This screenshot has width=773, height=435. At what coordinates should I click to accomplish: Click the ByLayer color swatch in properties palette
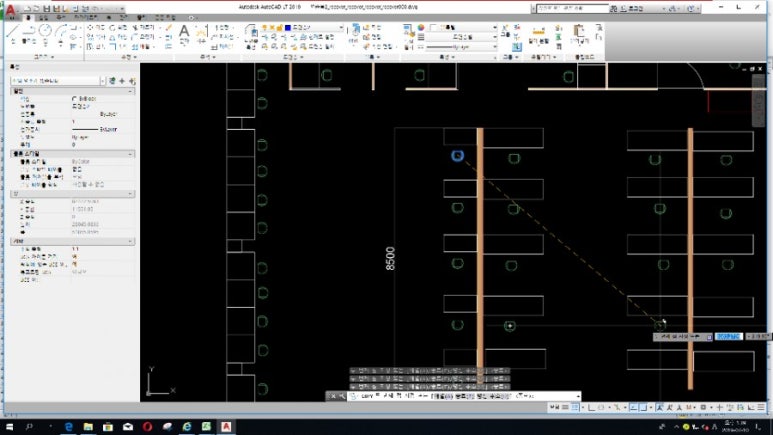click(74, 99)
